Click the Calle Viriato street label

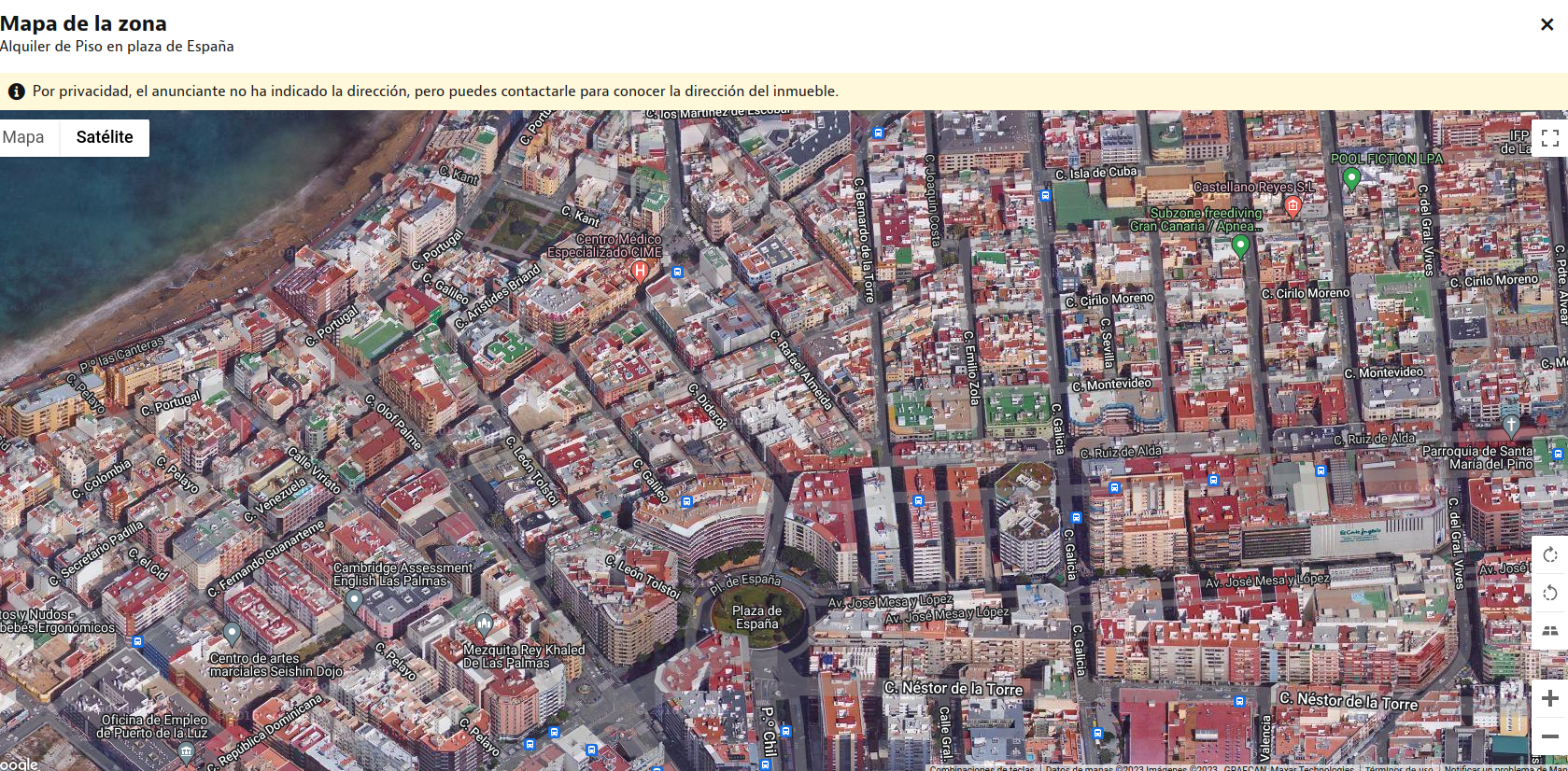pyautogui.click(x=314, y=469)
